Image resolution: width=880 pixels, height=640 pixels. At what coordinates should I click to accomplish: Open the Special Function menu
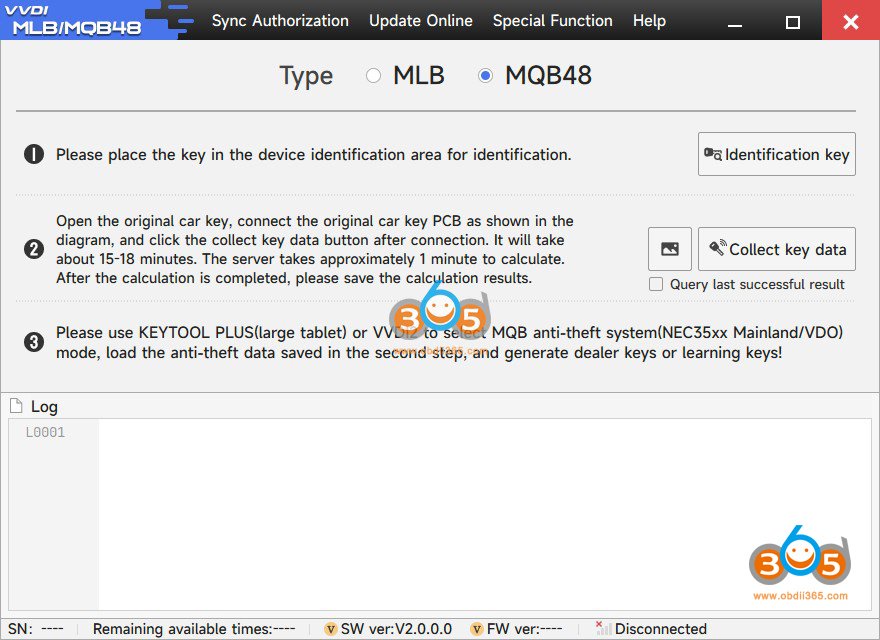553,21
